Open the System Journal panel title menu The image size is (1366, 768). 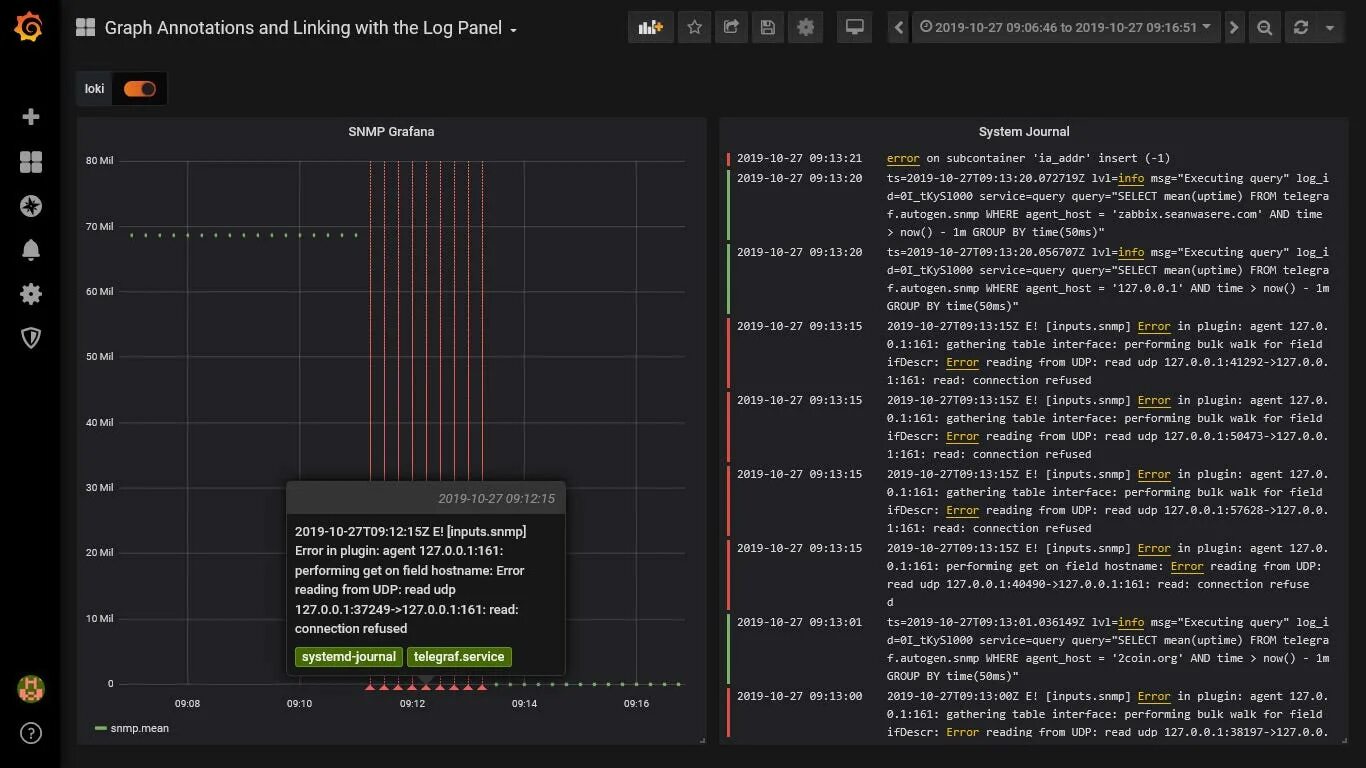click(x=1024, y=131)
